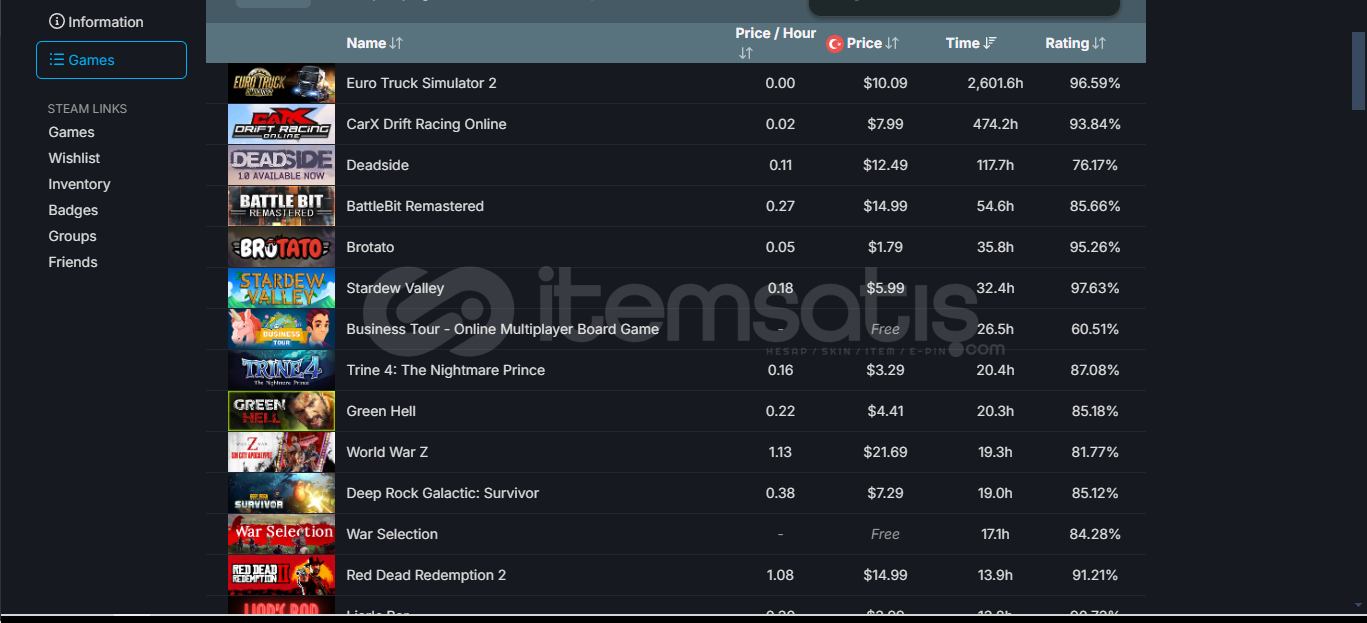
Task: Sort by Price / Hour column
Action: pos(775,42)
